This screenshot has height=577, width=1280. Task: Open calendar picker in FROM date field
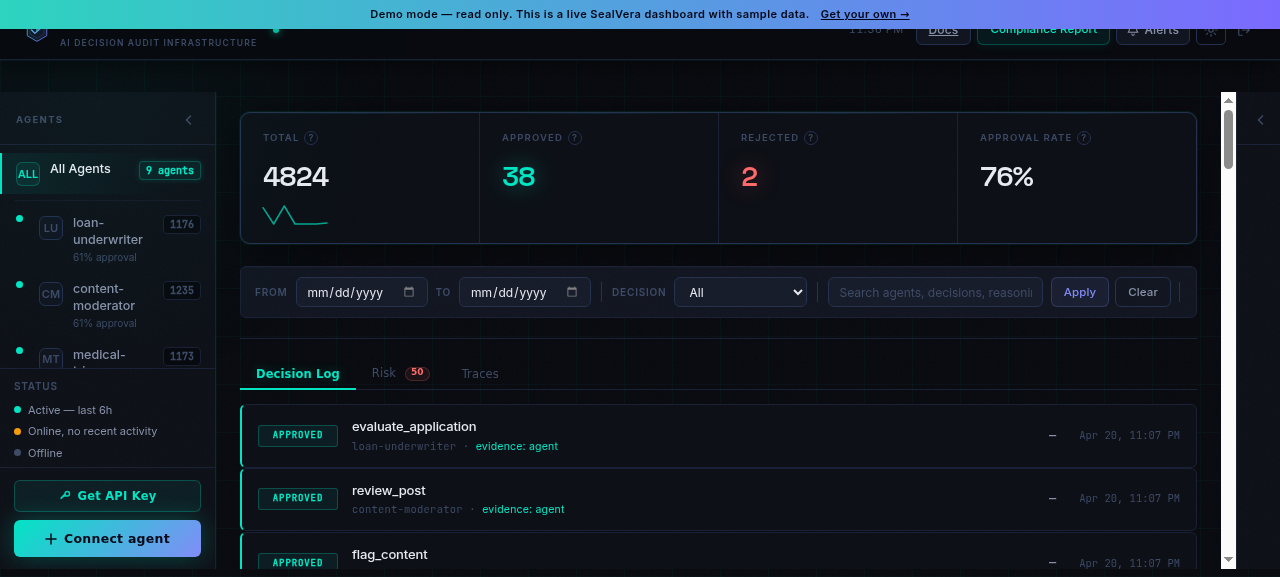(409, 292)
